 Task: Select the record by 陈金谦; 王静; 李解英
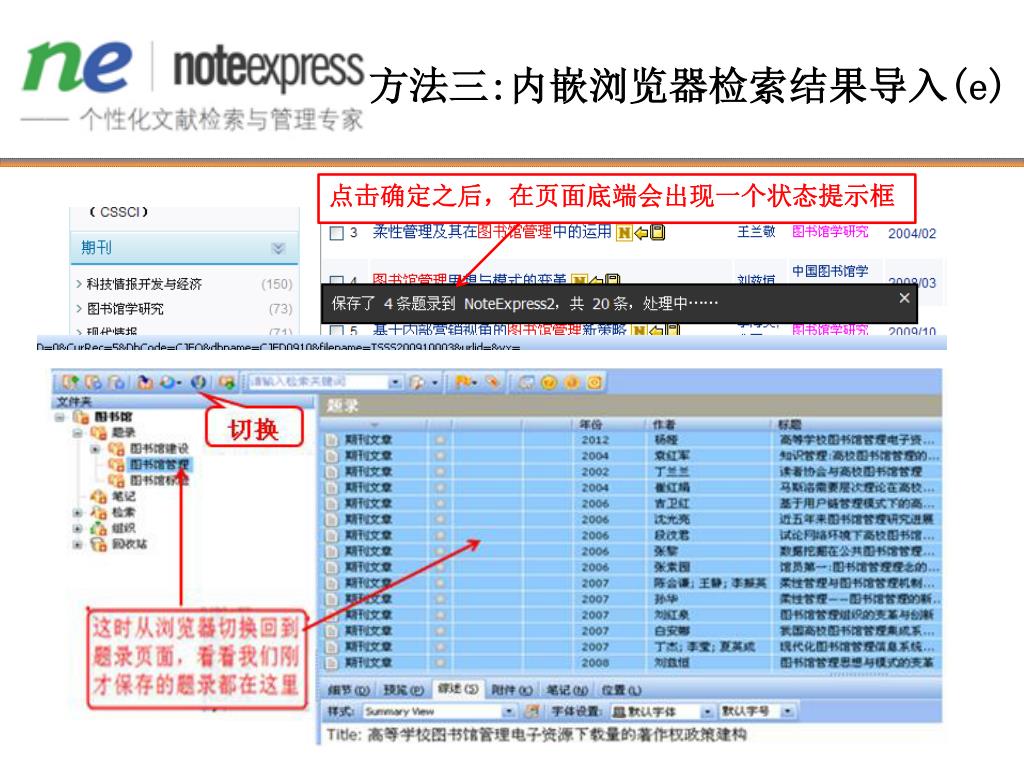point(631,583)
